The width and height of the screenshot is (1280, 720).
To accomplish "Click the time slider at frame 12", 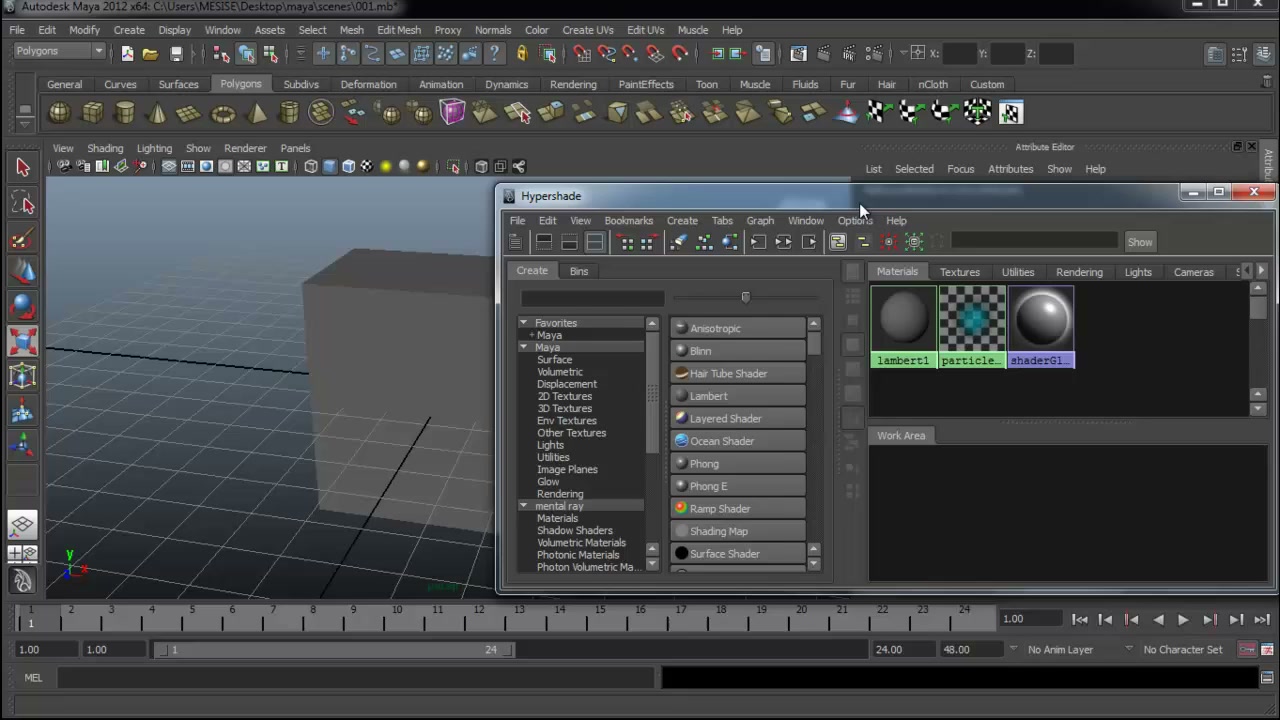I will 479,618.
